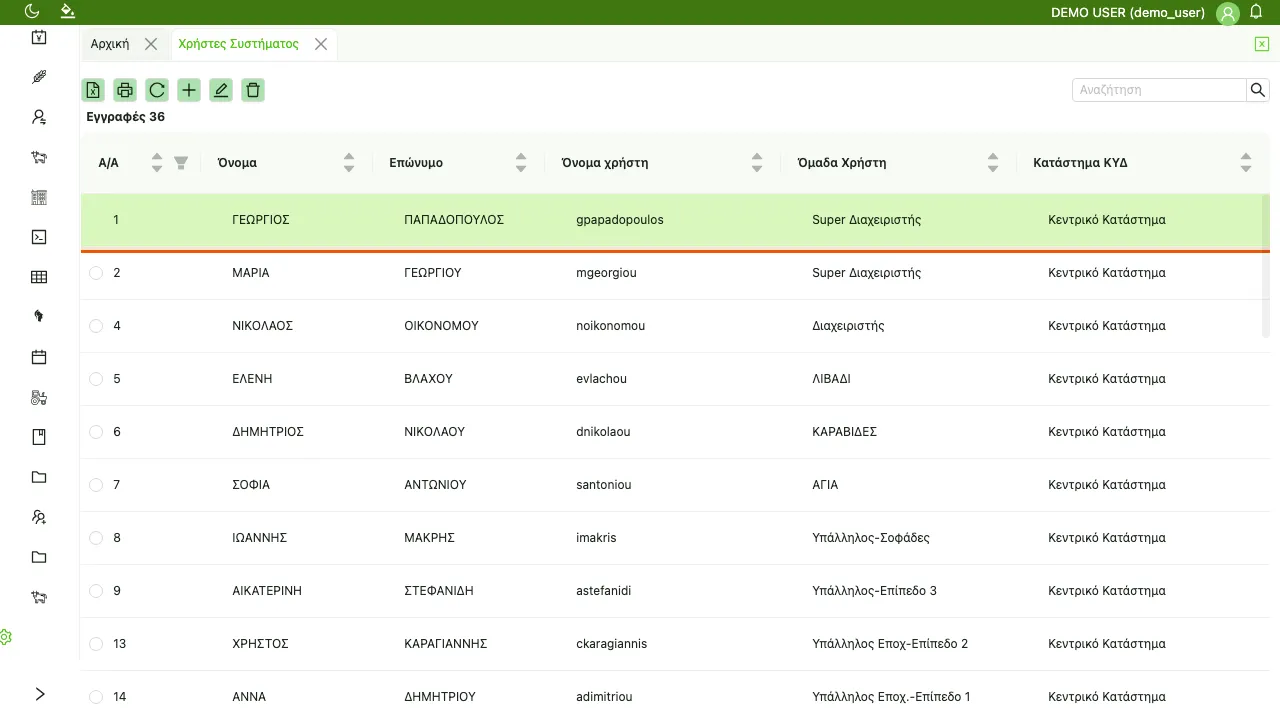Click surname ΚΑΡΑΓΙΑΝΝΗΣ
This screenshot has height=720, width=1280.
446,644
